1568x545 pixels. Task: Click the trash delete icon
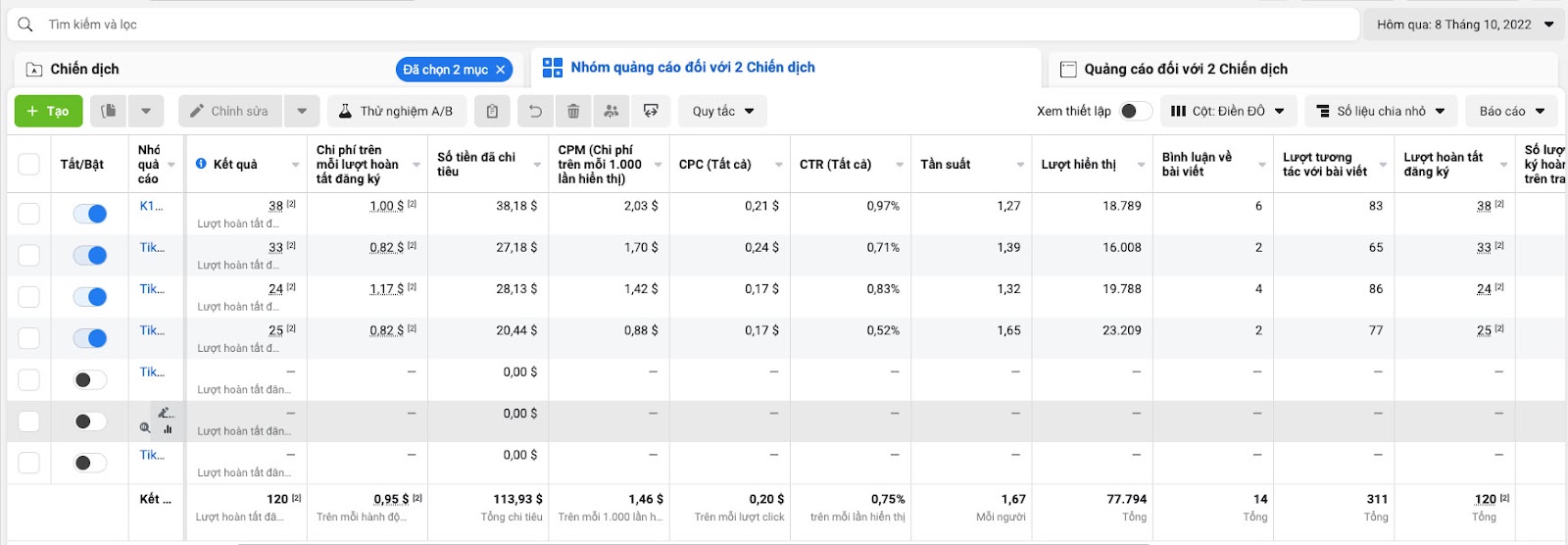tap(573, 112)
